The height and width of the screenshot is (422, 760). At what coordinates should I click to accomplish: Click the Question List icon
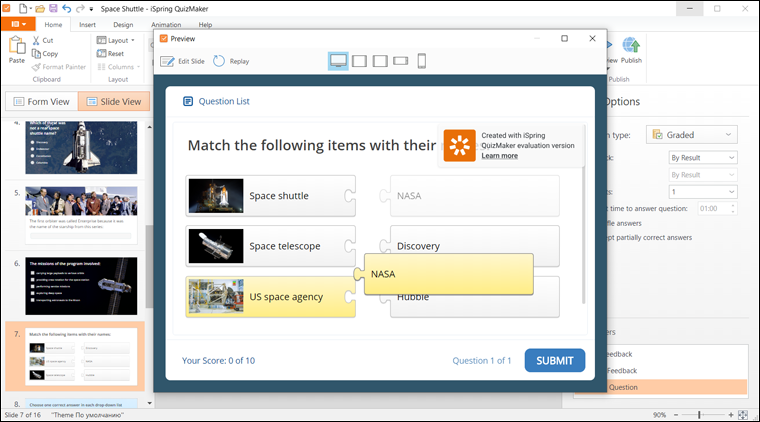click(188, 101)
